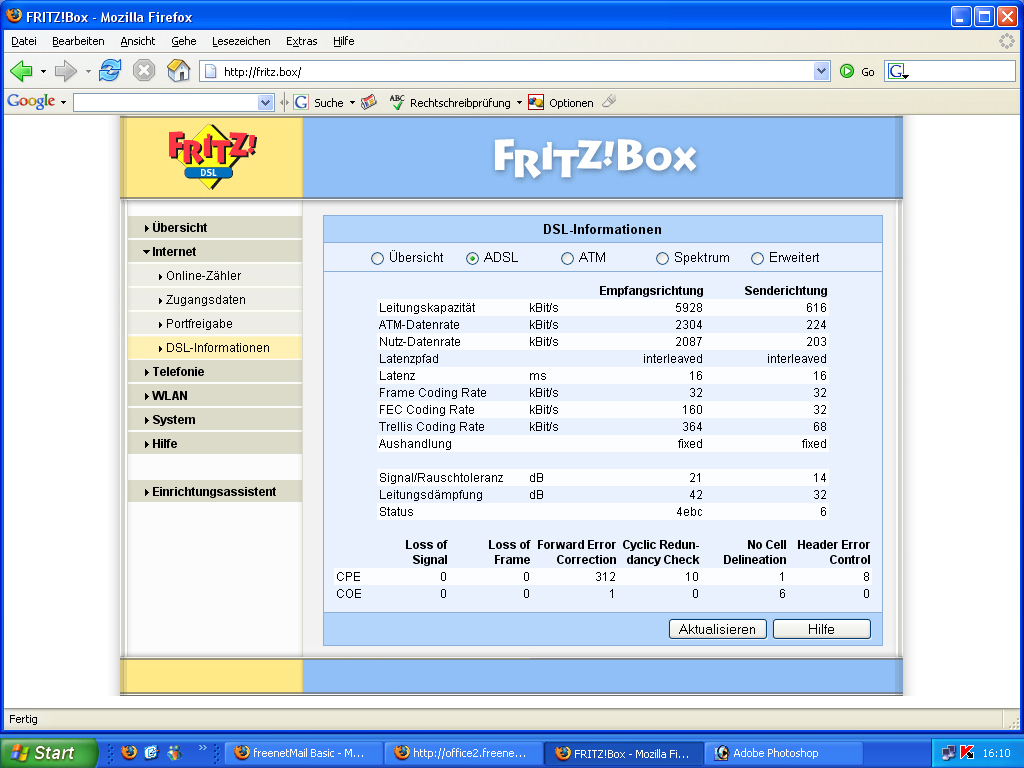Open the Zugangsdaten page
Screen dimensions: 1024x768
tap(216, 300)
